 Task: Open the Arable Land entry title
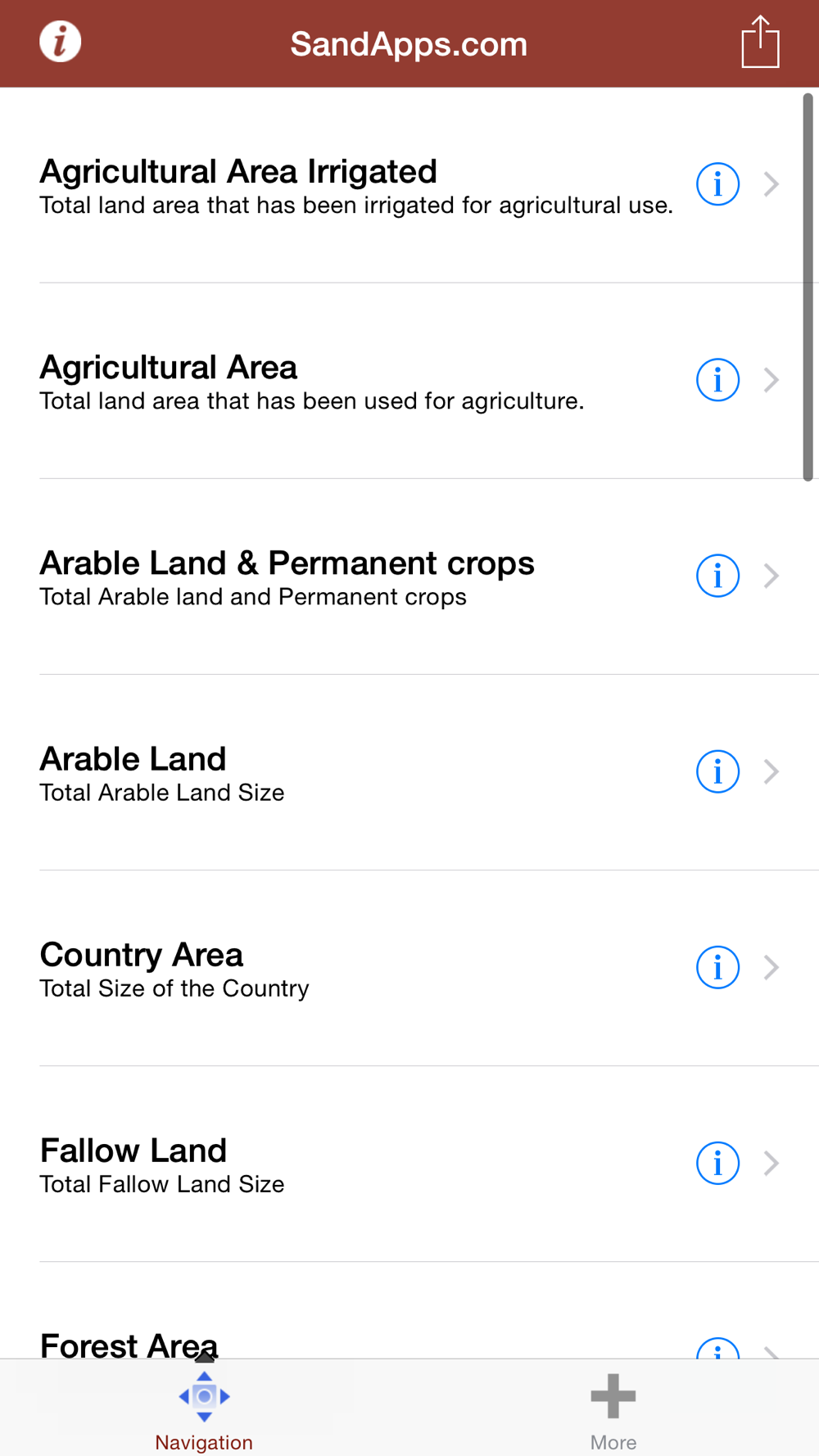(x=133, y=760)
